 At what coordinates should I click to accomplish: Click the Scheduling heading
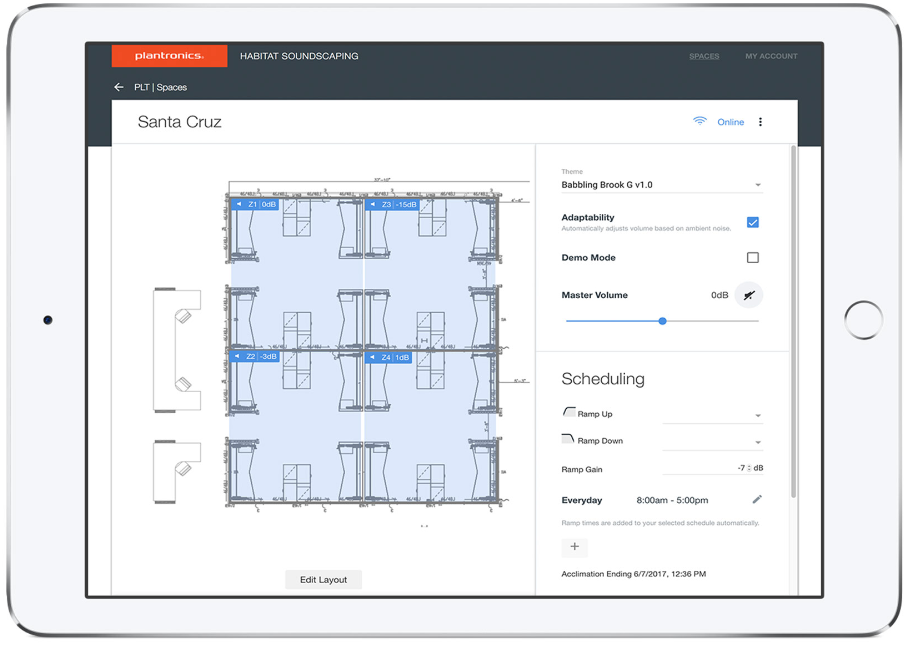603,379
